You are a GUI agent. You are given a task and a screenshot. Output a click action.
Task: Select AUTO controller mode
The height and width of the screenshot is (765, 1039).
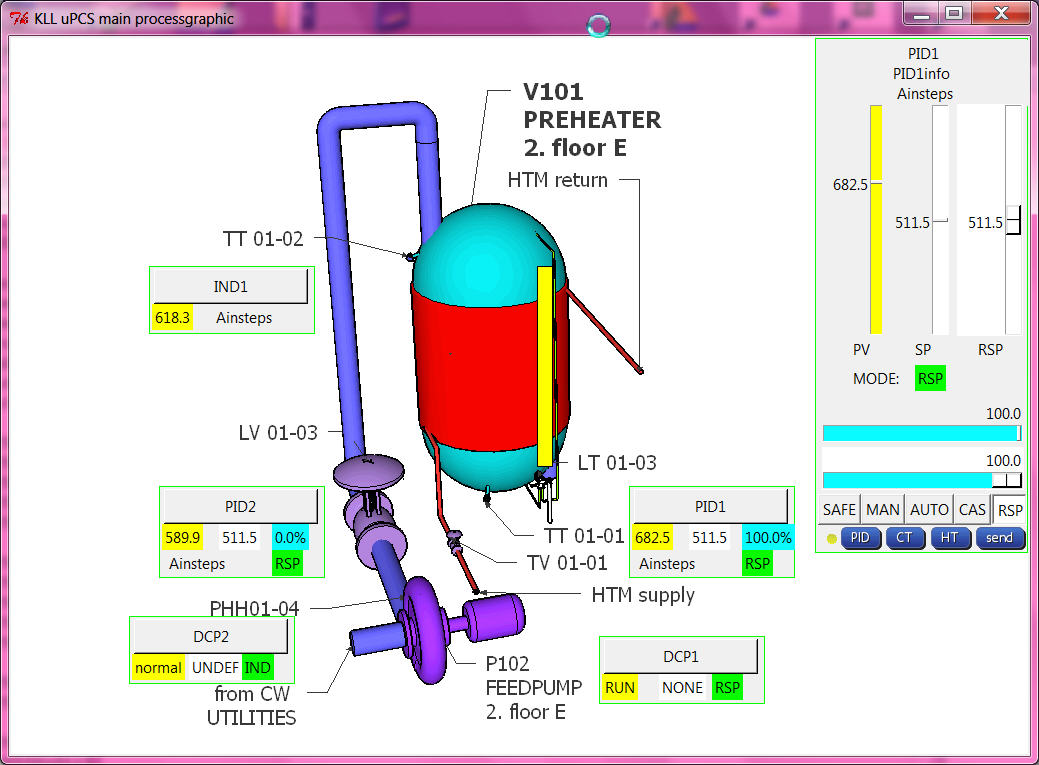click(929, 509)
